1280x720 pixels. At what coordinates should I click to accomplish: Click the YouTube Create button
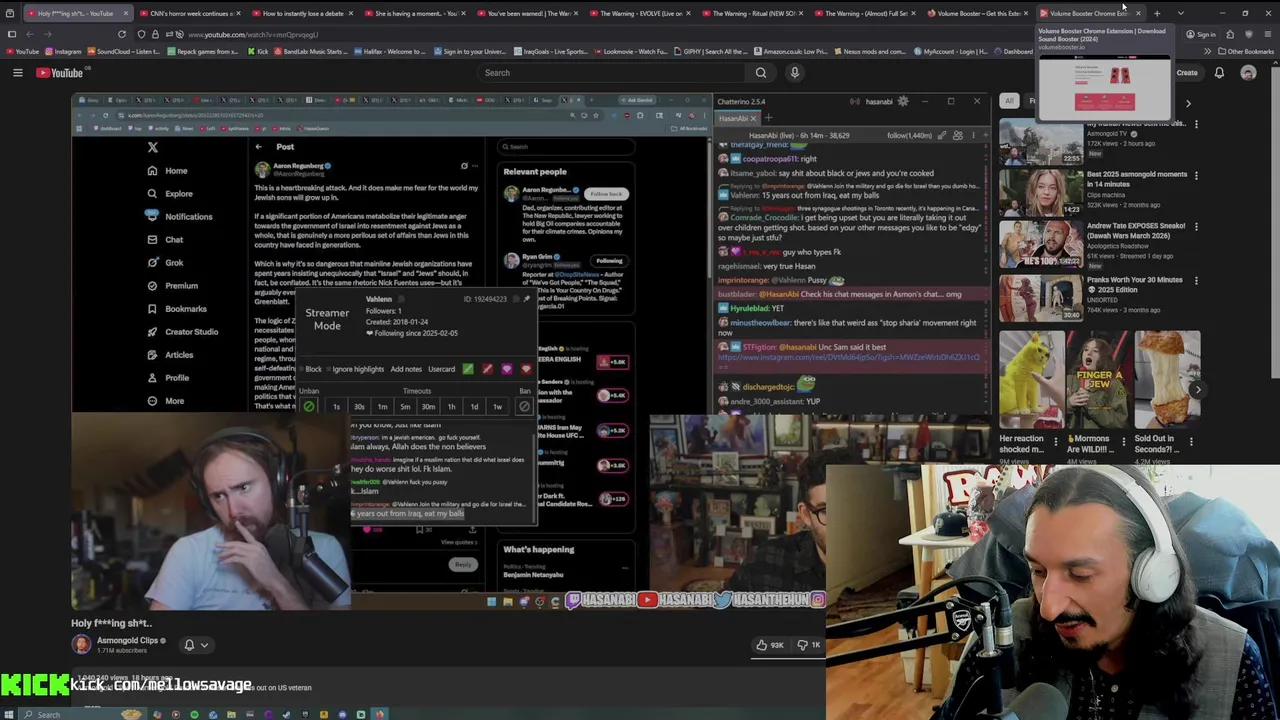click(x=1186, y=72)
